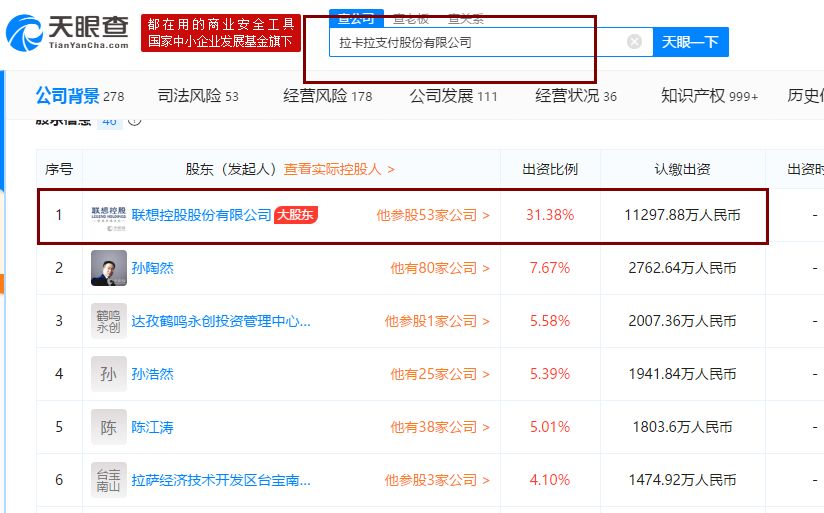The width and height of the screenshot is (824, 513).
Task: Click the 1803.6万人民币 amount cell
Action: pos(682,427)
